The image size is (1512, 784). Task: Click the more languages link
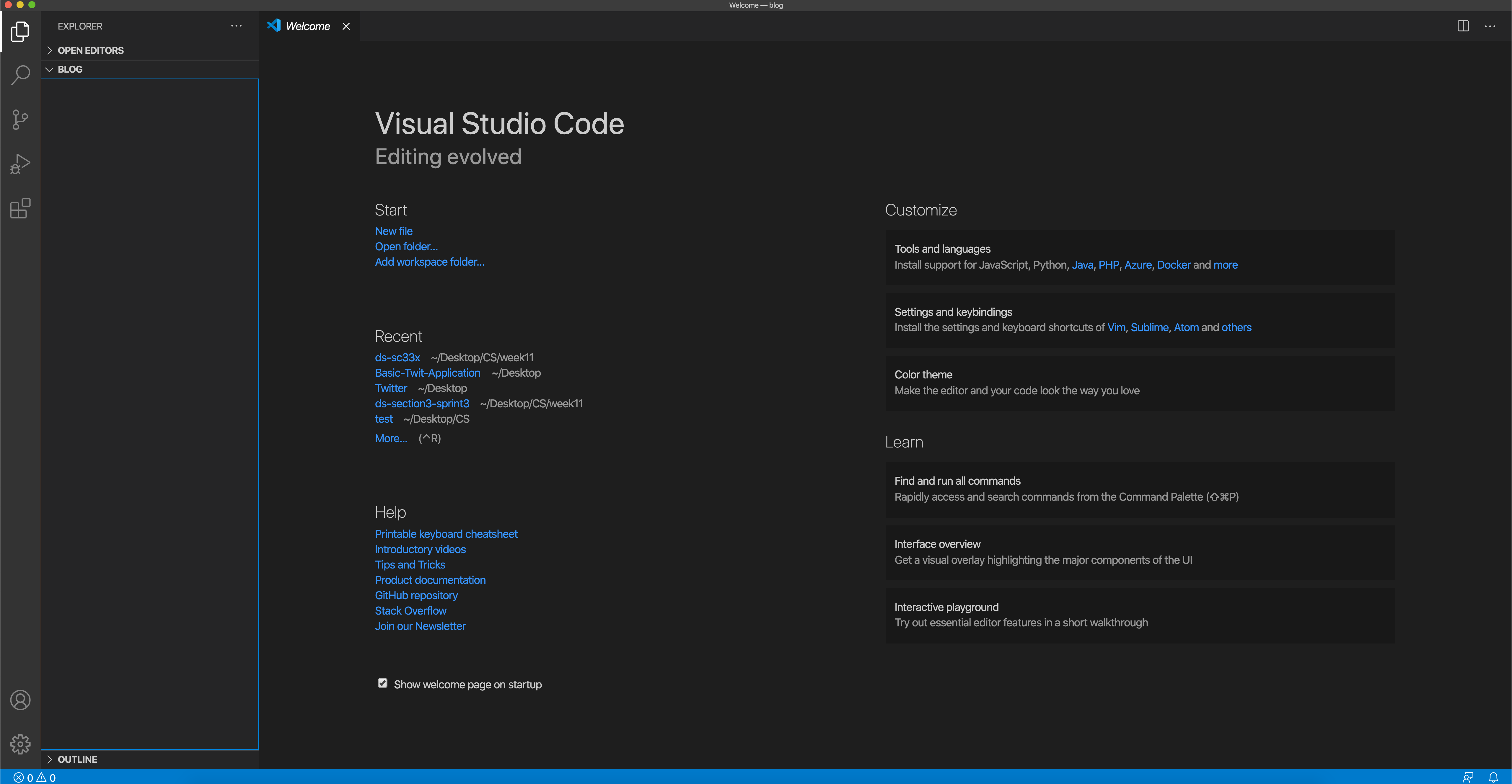pyautogui.click(x=1226, y=265)
